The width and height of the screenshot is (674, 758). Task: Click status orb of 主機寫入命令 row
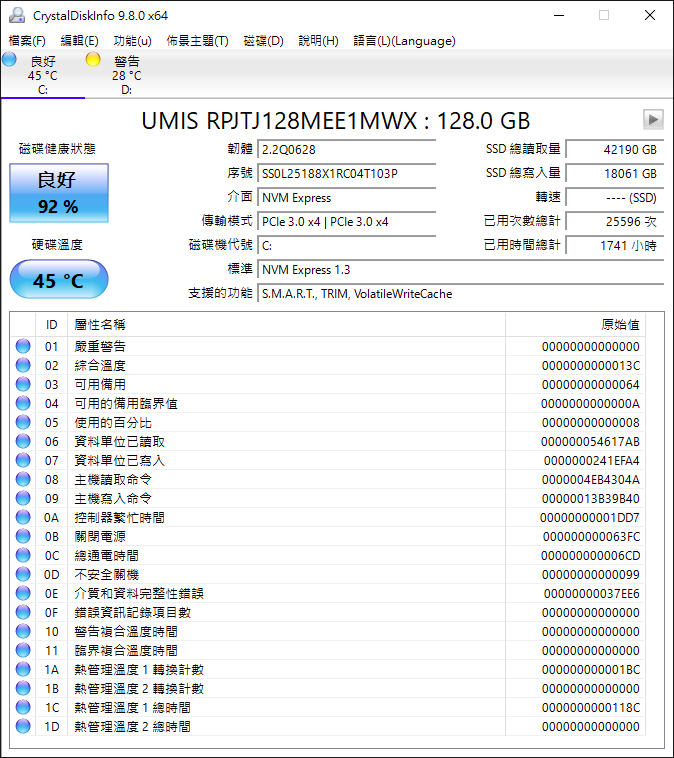(23, 498)
